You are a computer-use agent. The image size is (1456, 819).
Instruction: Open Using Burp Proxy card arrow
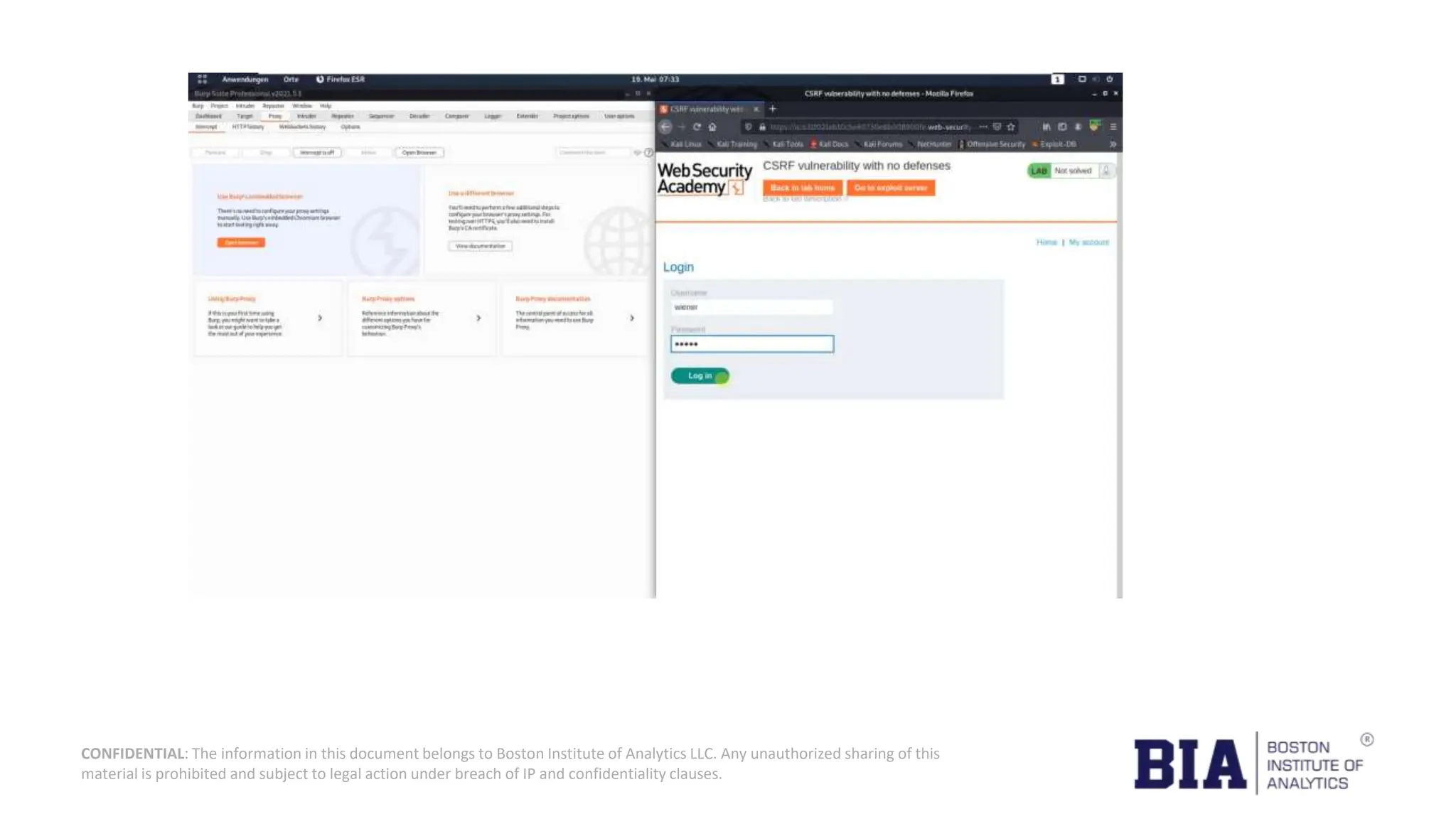(x=320, y=318)
